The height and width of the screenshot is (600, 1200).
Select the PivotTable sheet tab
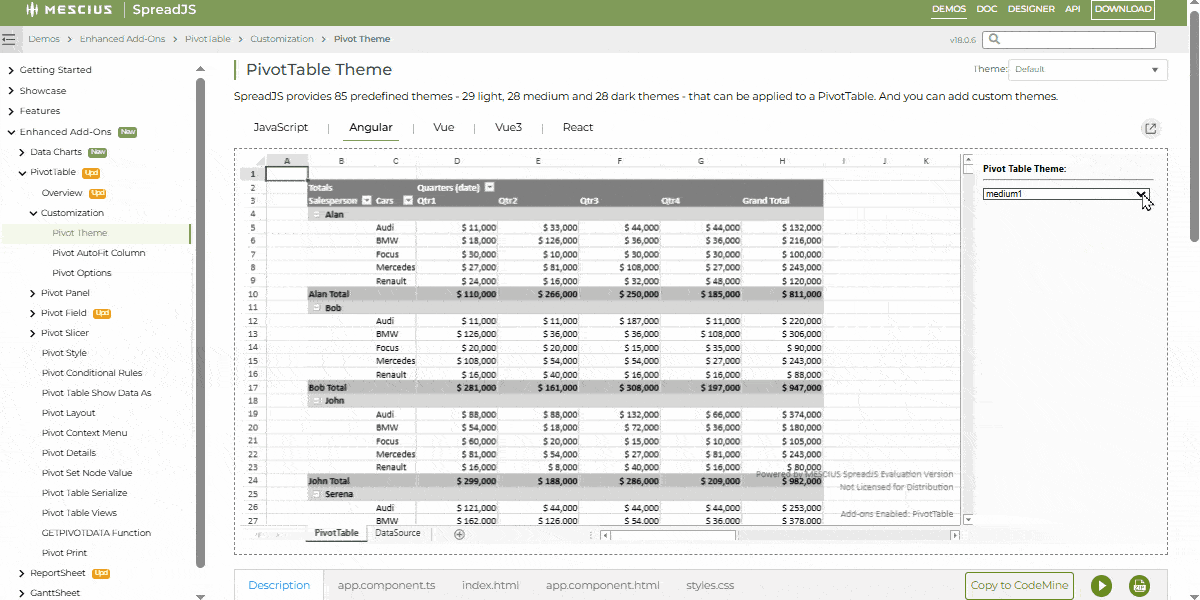coord(336,534)
